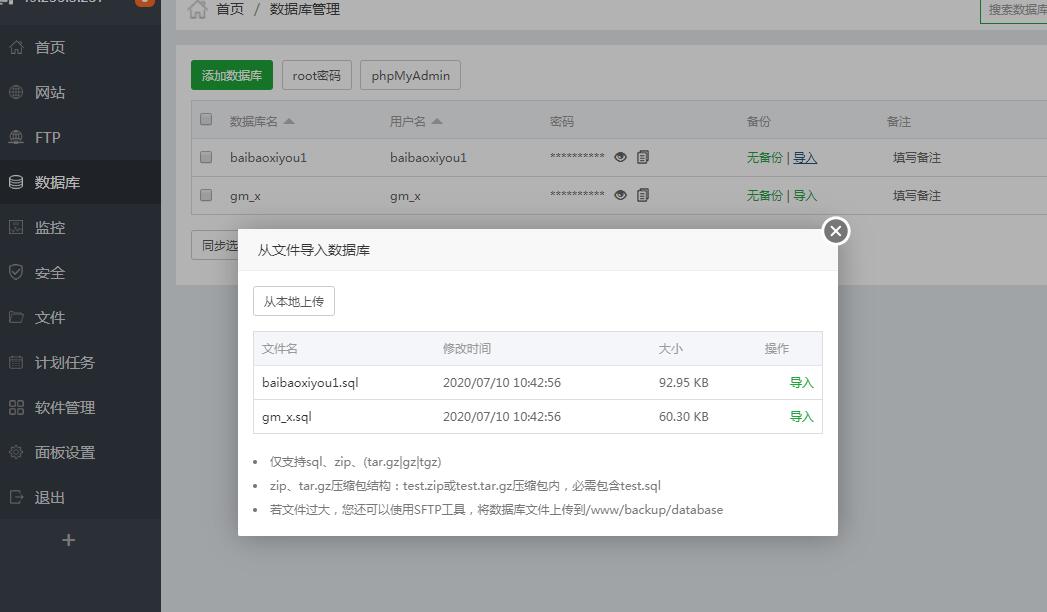Sort by 数据库名 column arrow

[x=289, y=121]
